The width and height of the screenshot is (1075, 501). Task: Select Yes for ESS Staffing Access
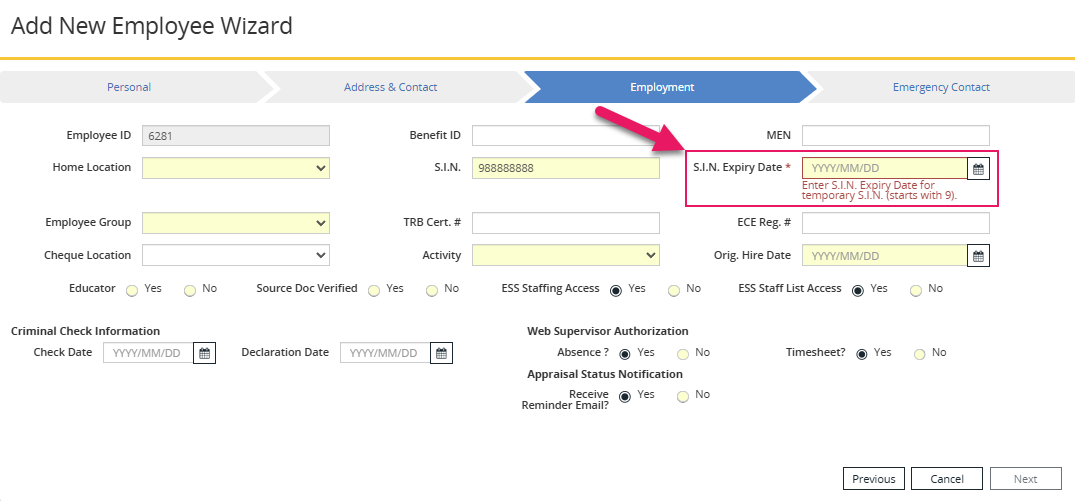tap(616, 291)
